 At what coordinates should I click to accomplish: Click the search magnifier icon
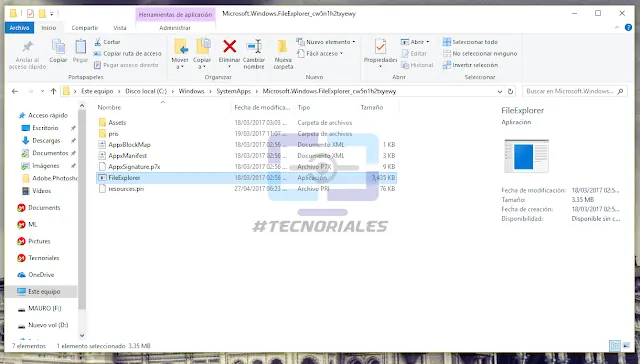coord(620,91)
